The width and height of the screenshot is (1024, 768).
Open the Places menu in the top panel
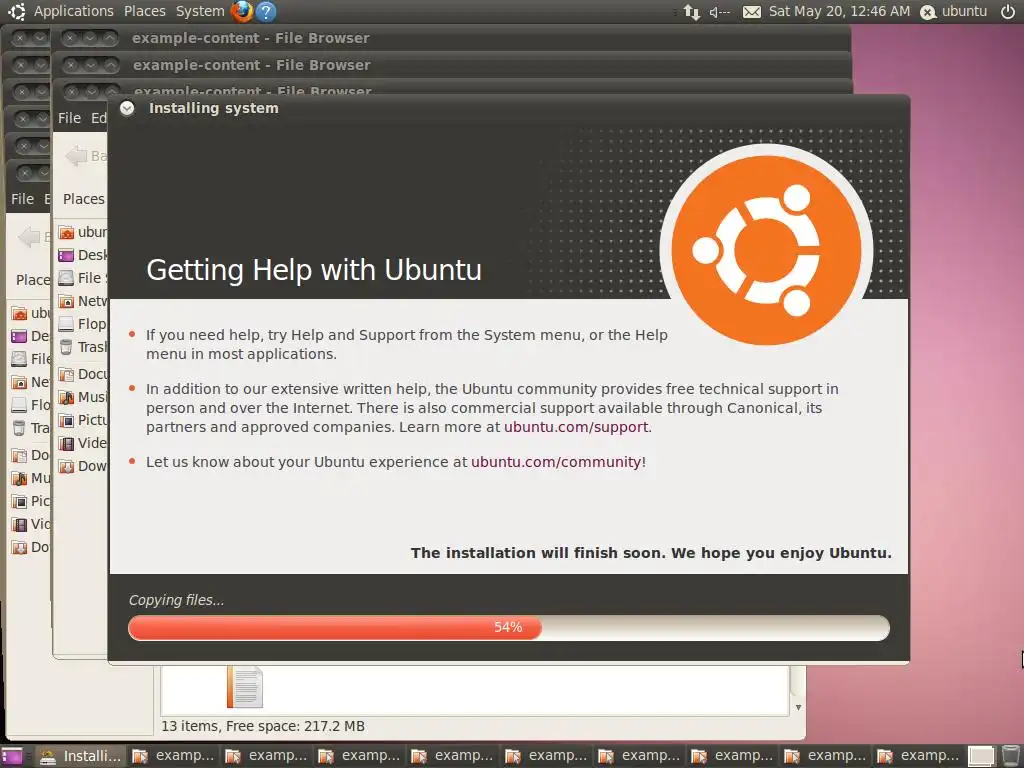click(x=144, y=11)
